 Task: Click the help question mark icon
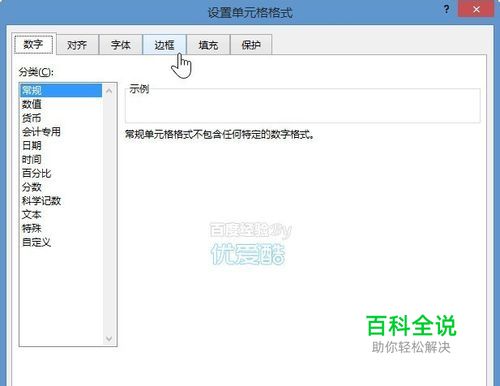coord(447,9)
